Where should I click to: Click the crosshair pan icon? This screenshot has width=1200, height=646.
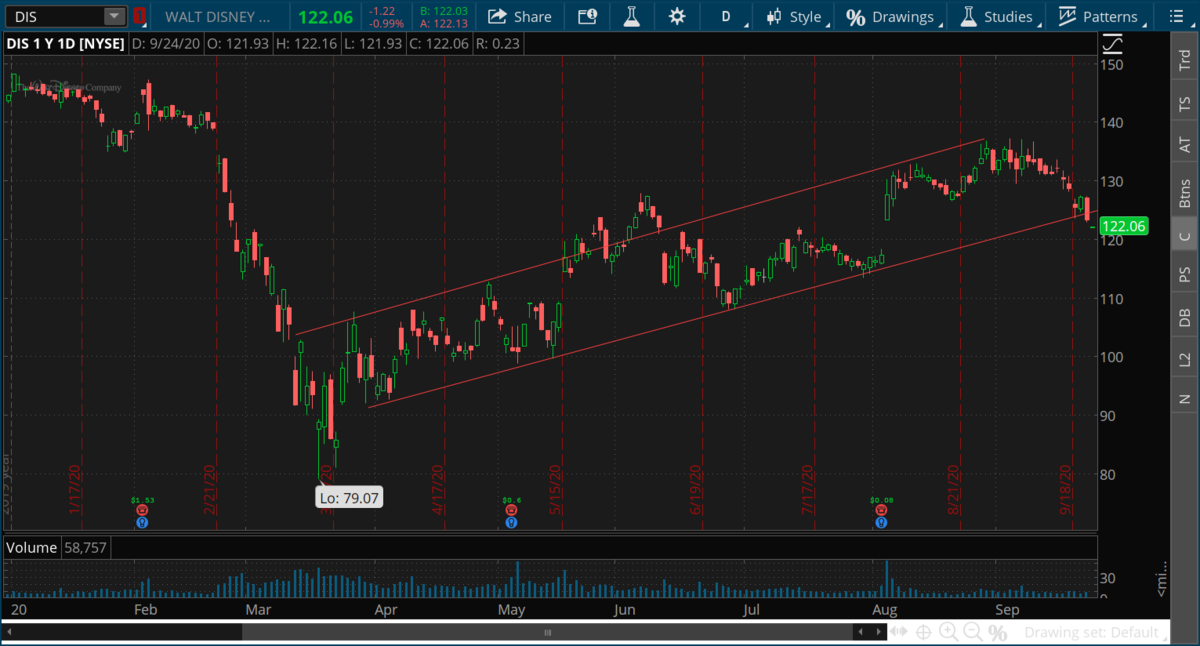923,632
